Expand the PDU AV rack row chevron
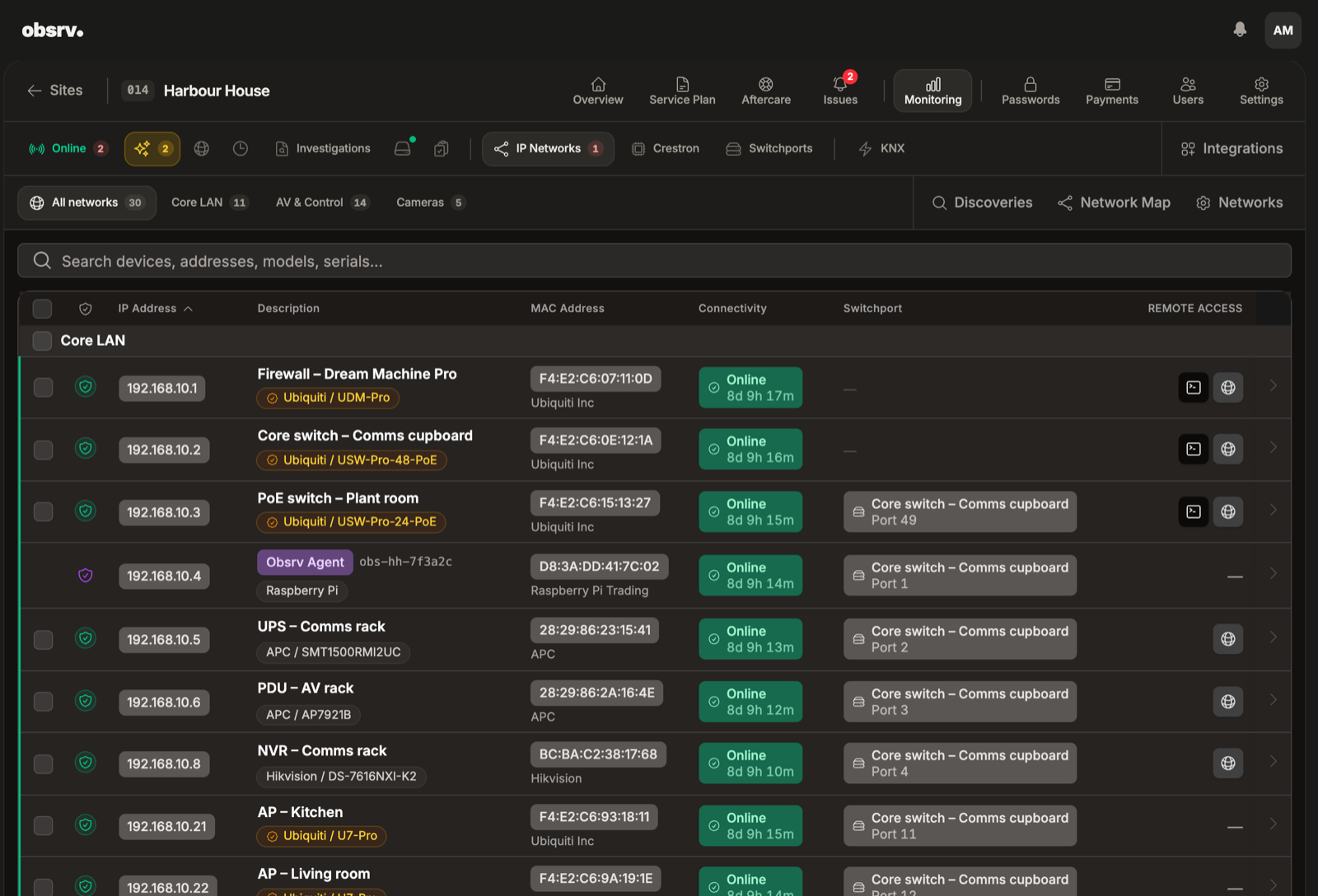The width and height of the screenshot is (1318, 896). pos(1273,700)
